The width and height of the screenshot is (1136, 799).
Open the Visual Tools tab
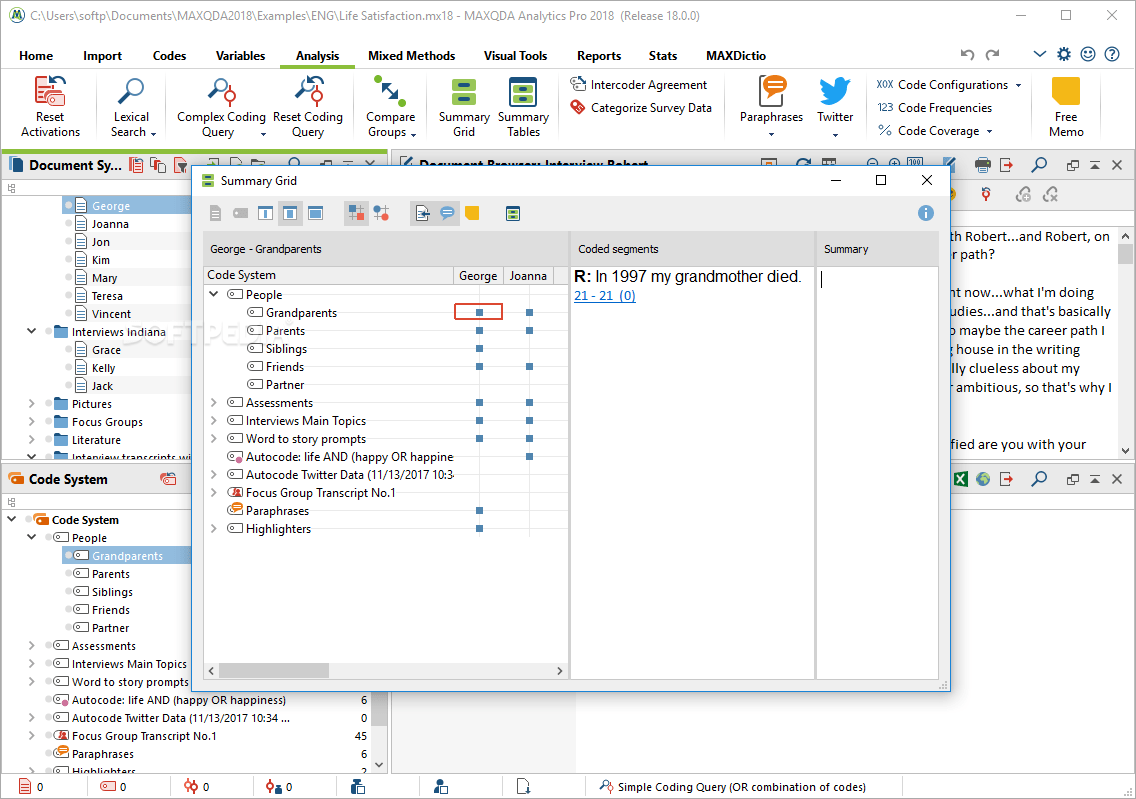pos(515,56)
